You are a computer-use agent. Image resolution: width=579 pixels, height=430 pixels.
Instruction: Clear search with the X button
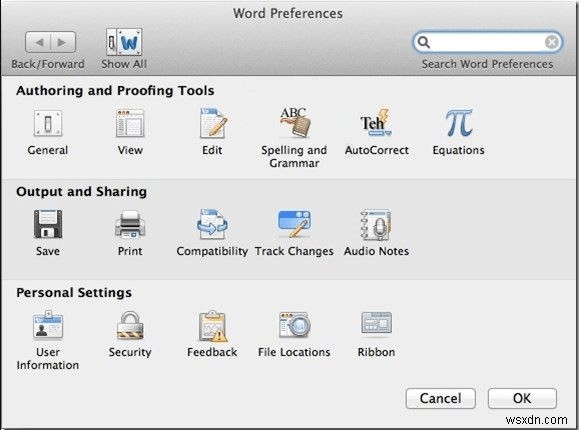click(x=552, y=42)
